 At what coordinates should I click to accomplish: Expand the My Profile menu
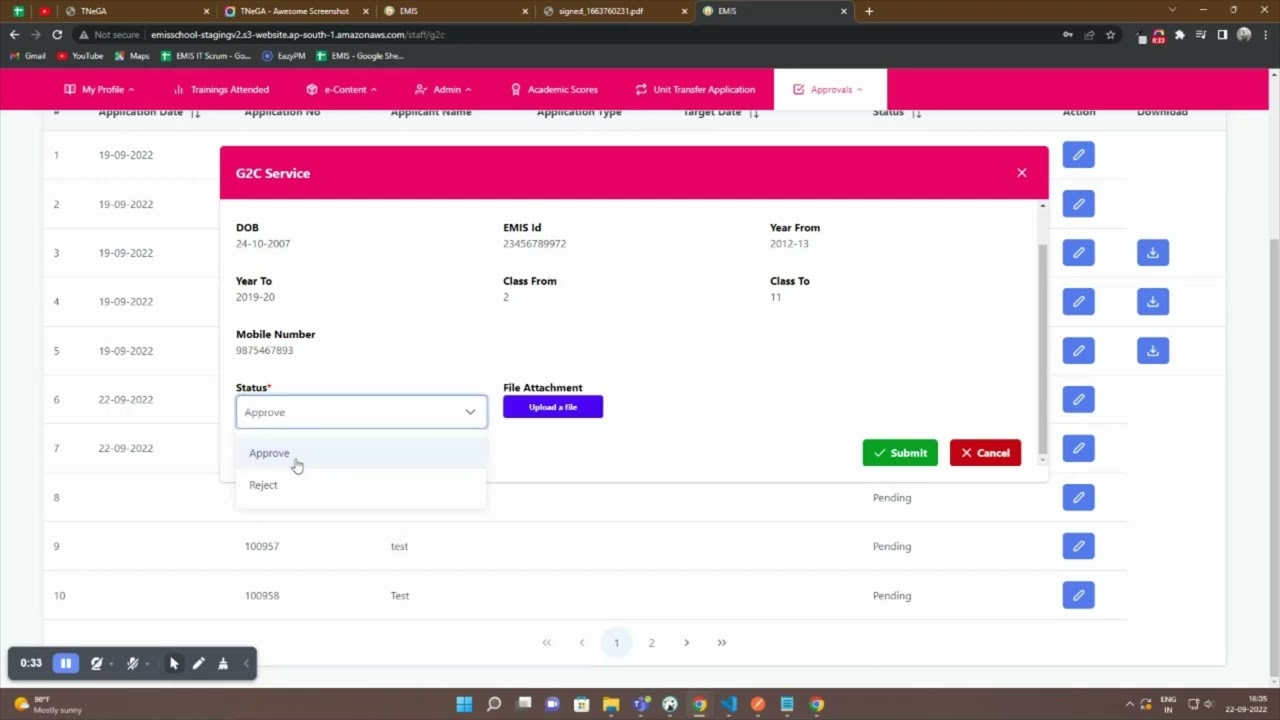tap(99, 89)
